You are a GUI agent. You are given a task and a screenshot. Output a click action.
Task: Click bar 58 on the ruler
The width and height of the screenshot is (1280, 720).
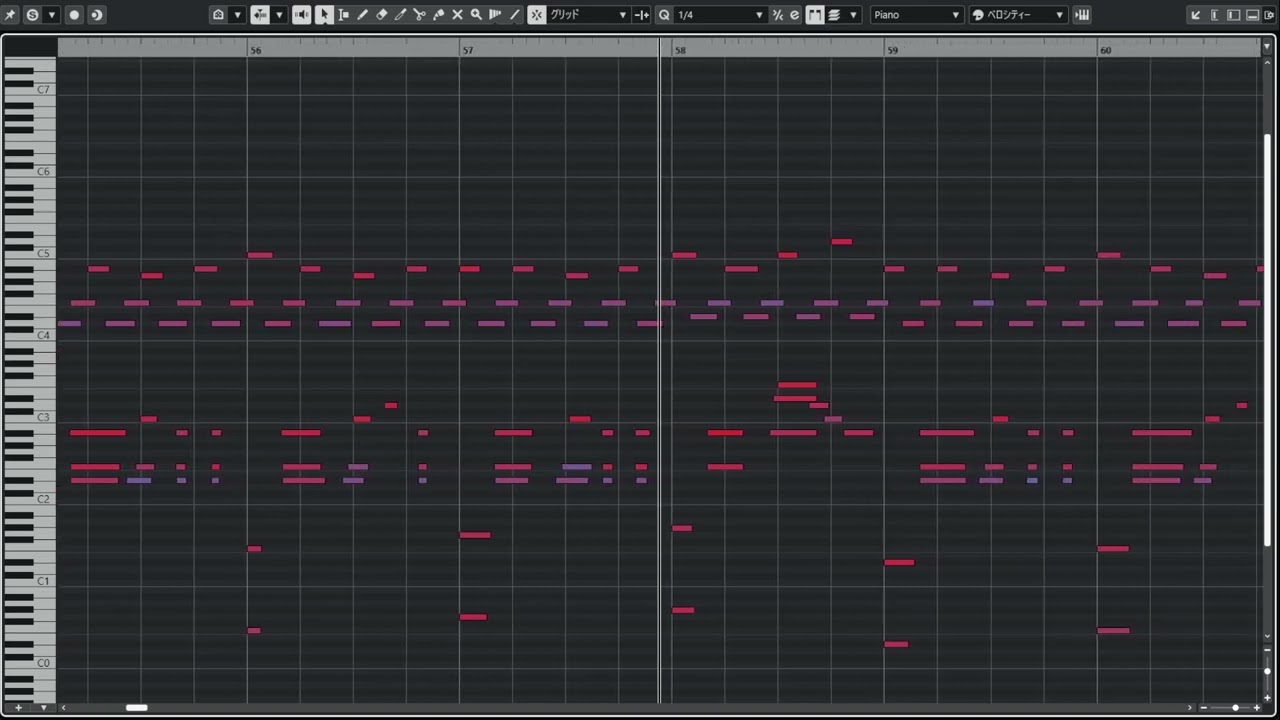point(680,50)
